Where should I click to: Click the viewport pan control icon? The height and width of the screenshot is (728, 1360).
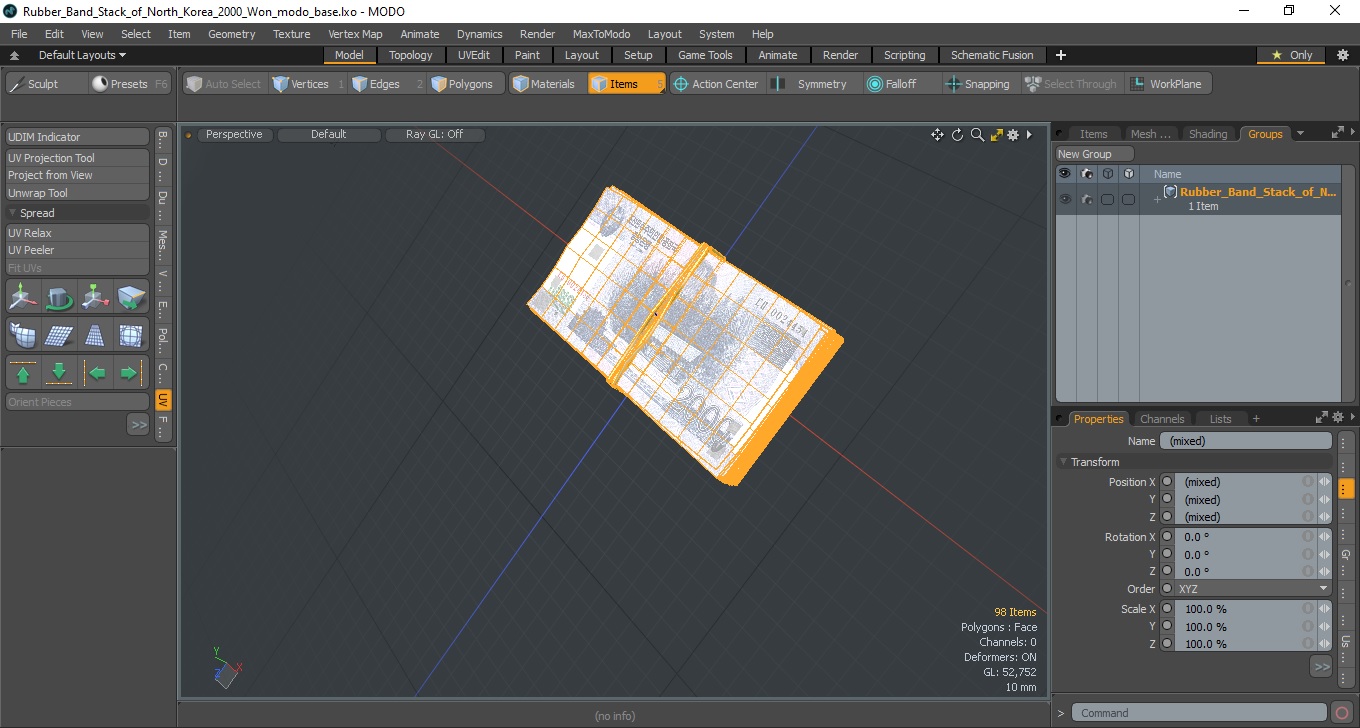point(937,135)
